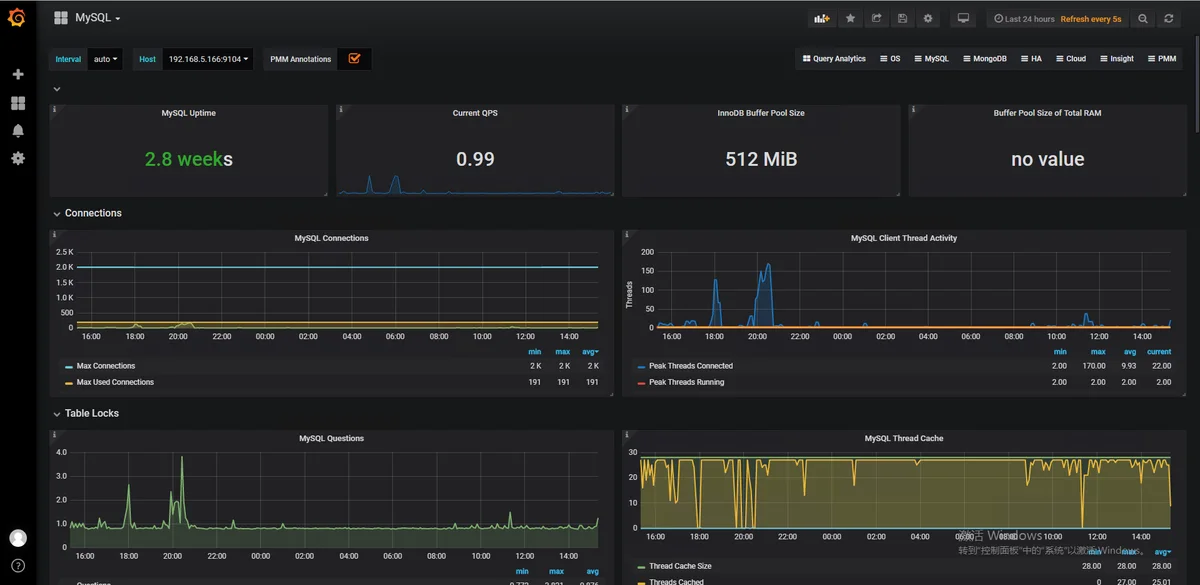The height and width of the screenshot is (585, 1200).
Task: Open the MySQL dashboards link menu
Action: point(931,59)
